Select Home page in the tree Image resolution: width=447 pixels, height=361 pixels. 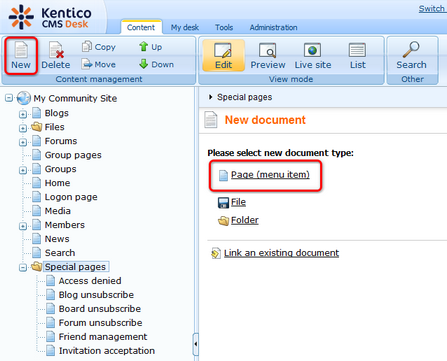(x=57, y=183)
